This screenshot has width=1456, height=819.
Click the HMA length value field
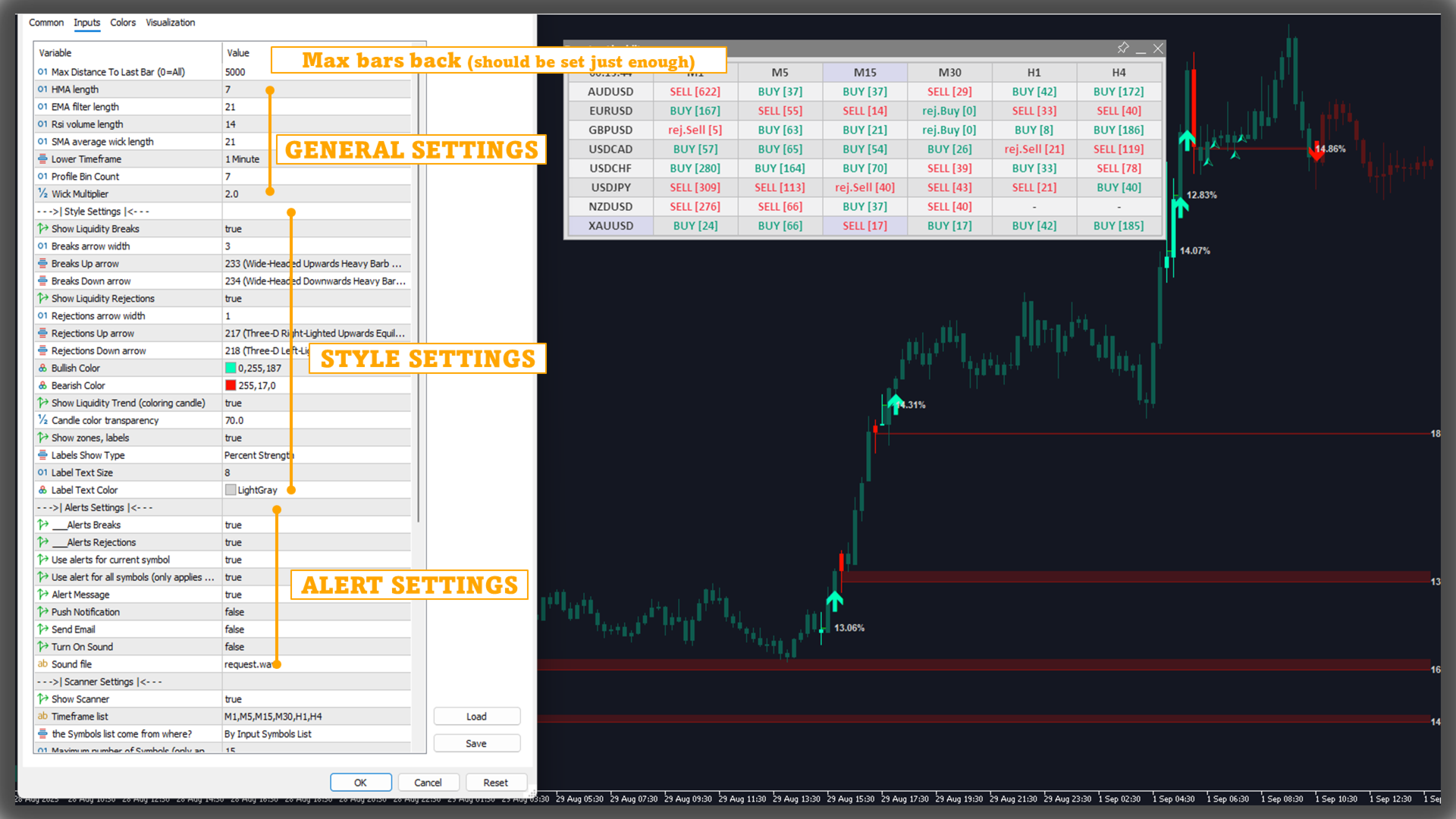317,89
